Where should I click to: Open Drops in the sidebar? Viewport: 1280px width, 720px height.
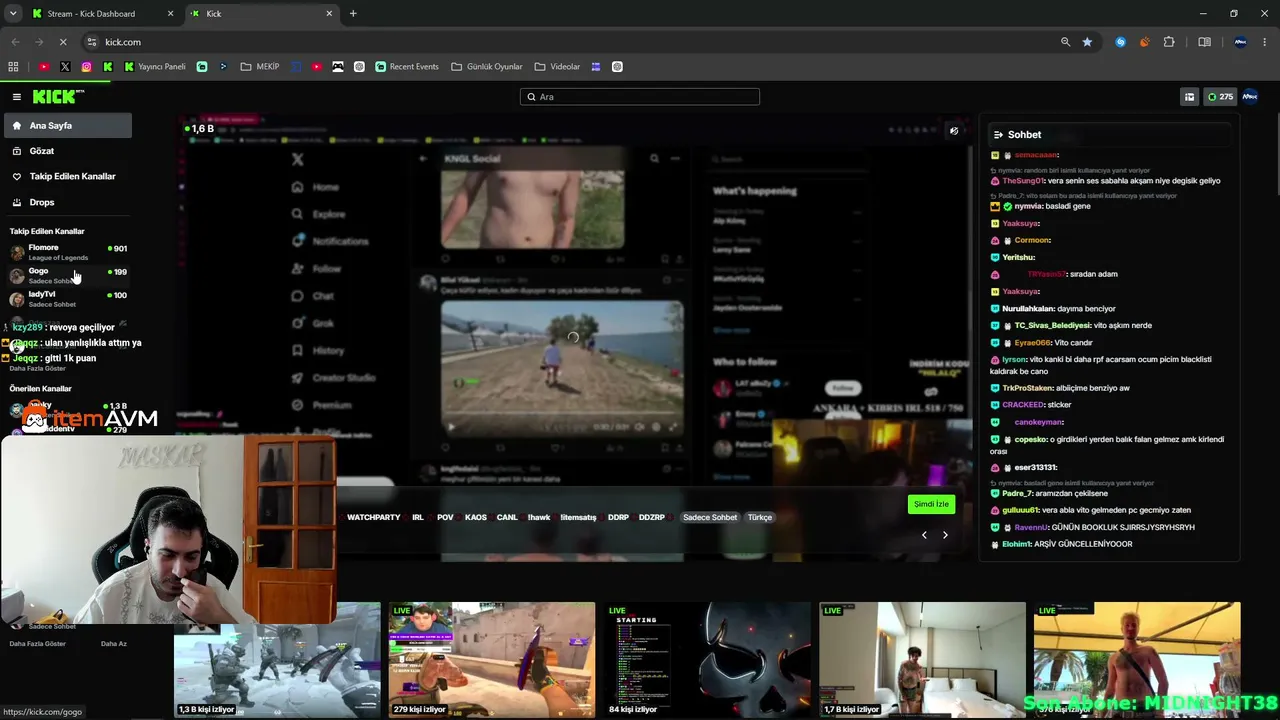pos(68,202)
